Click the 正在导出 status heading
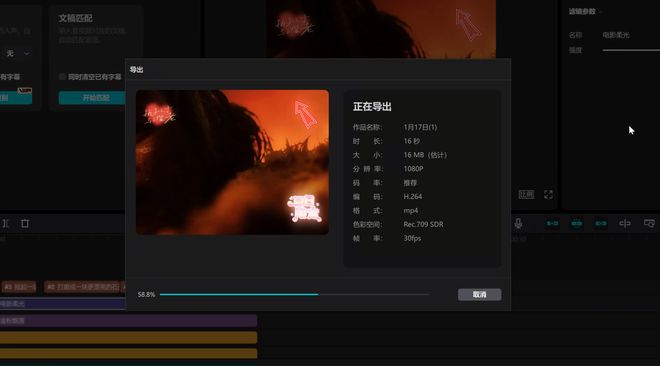 372,107
